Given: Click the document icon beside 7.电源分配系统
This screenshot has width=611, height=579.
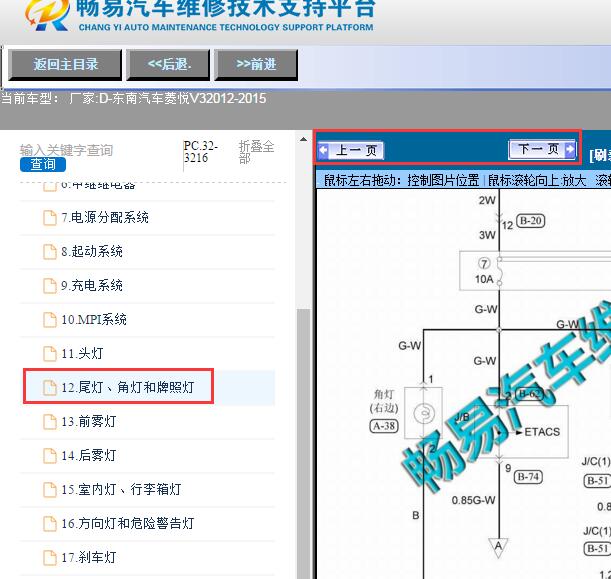Looking at the screenshot, I should click(x=49, y=217).
